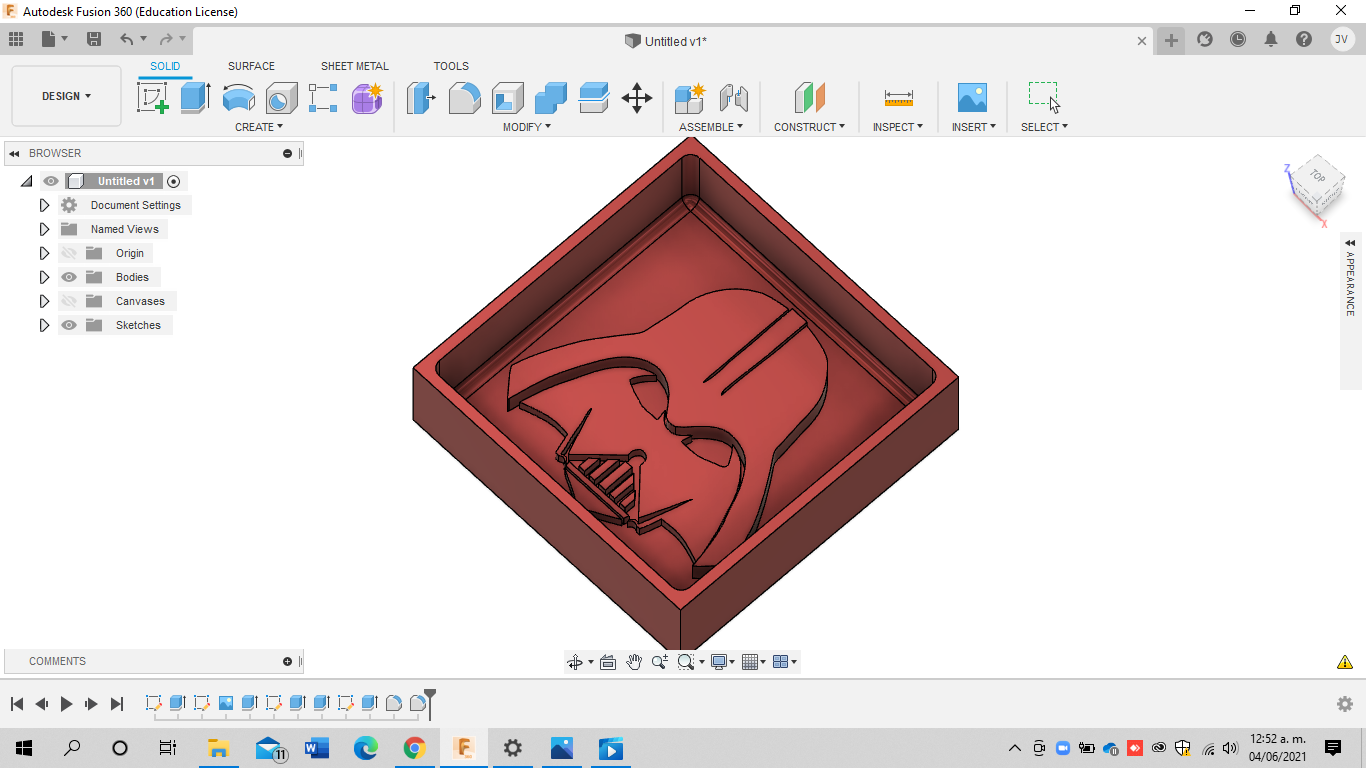Activate the Select tool icon
Screen dimensions: 1366x768
click(x=1044, y=97)
